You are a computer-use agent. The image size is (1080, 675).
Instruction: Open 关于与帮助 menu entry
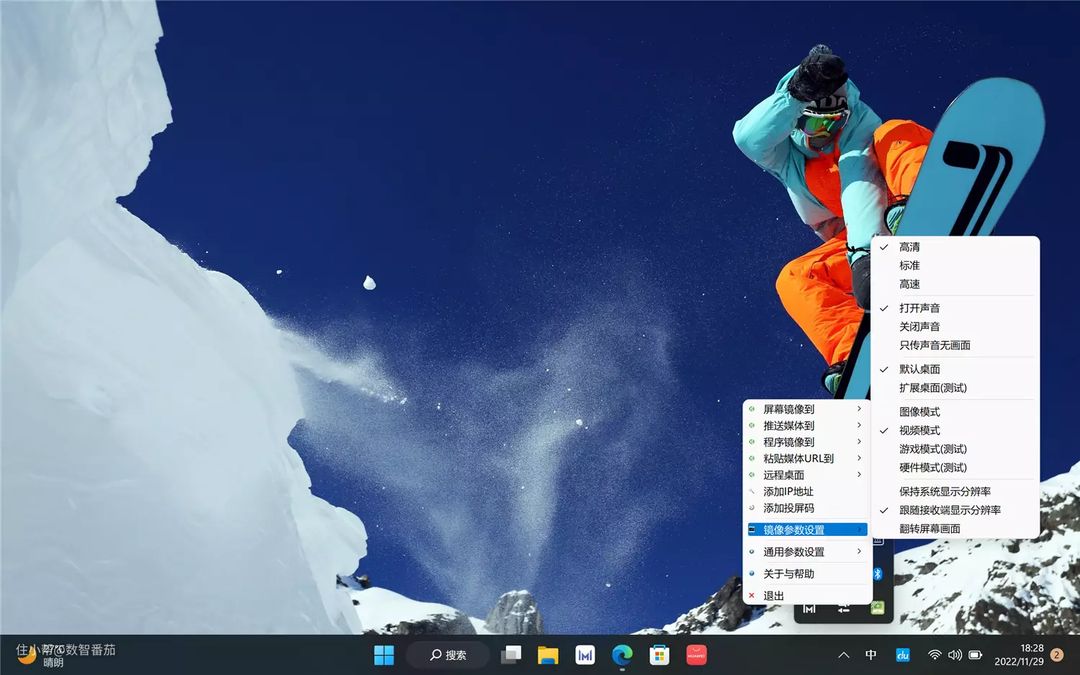(788, 574)
